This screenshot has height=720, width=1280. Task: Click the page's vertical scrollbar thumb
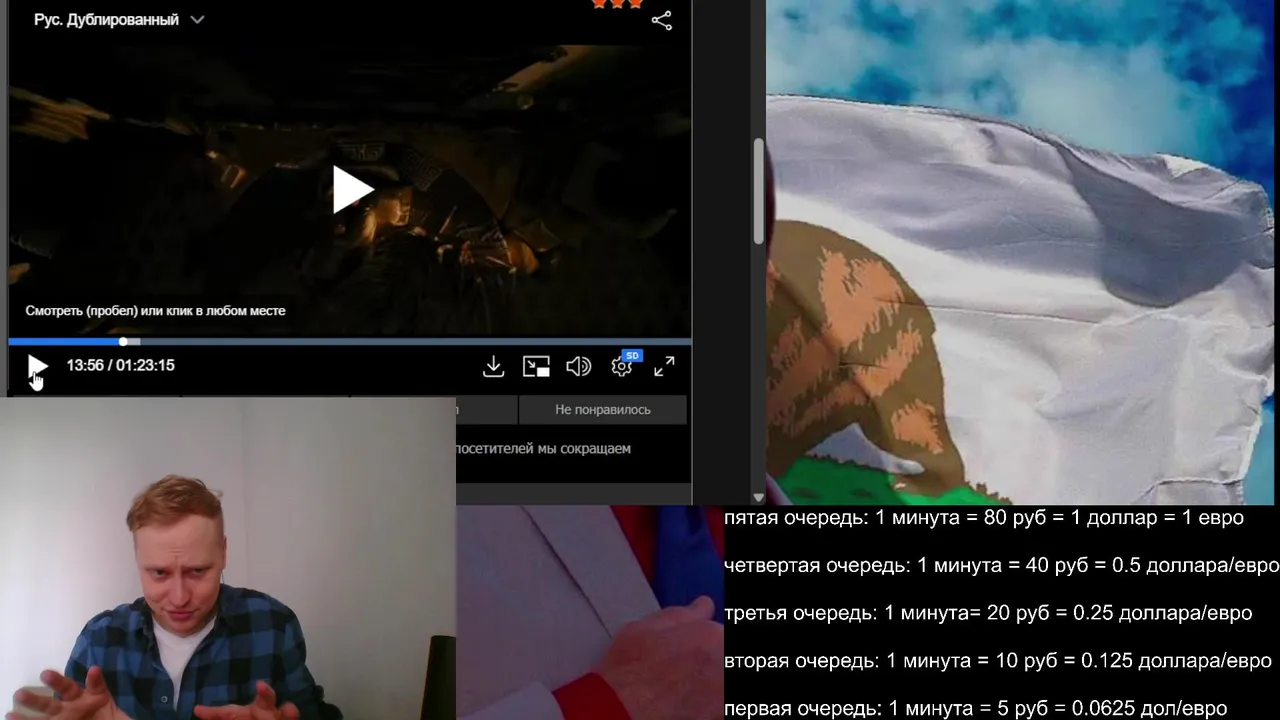pos(759,191)
